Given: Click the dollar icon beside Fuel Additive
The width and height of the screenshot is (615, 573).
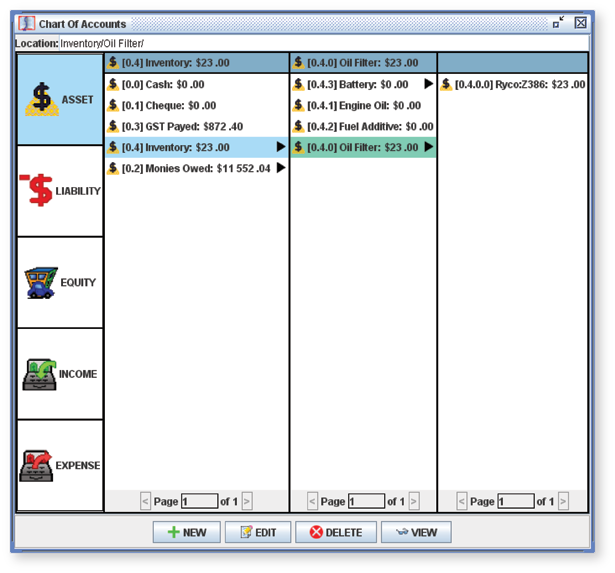Looking at the screenshot, I should [x=298, y=126].
